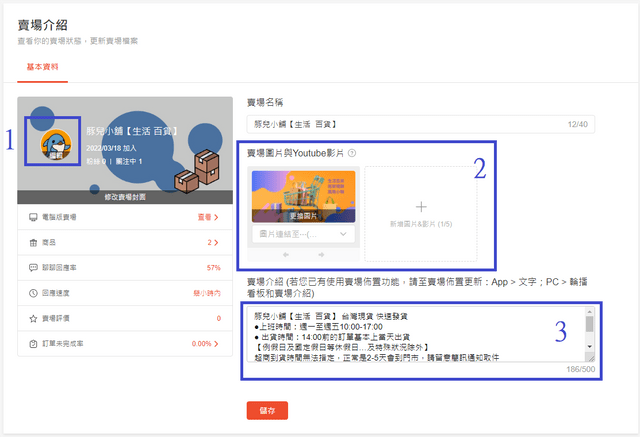
Task: Click the textarea resize grip corner
Action: click(x=590, y=357)
